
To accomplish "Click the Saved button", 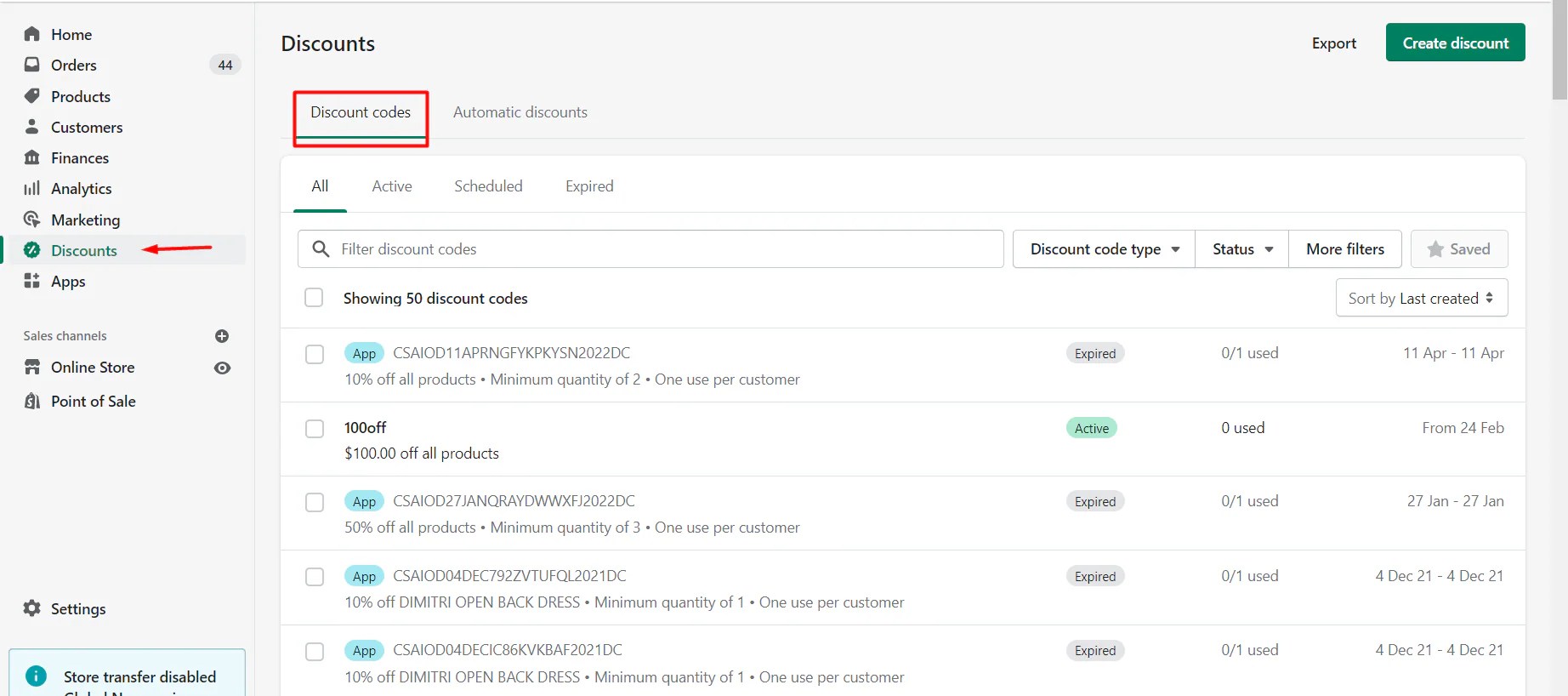I will 1459,249.
